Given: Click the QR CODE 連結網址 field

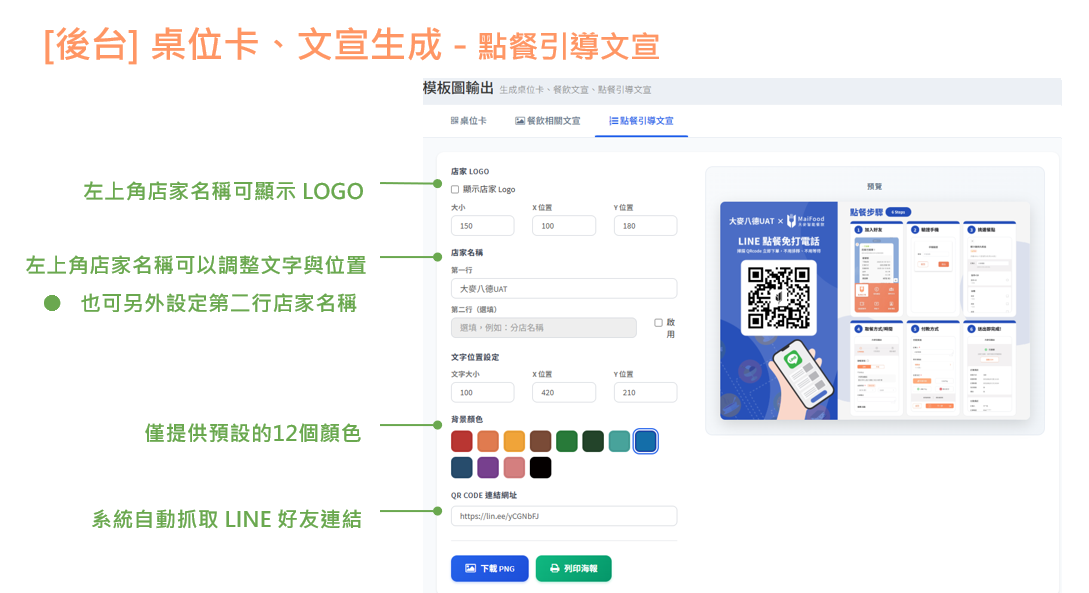Looking at the screenshot, I should [563, 516].
